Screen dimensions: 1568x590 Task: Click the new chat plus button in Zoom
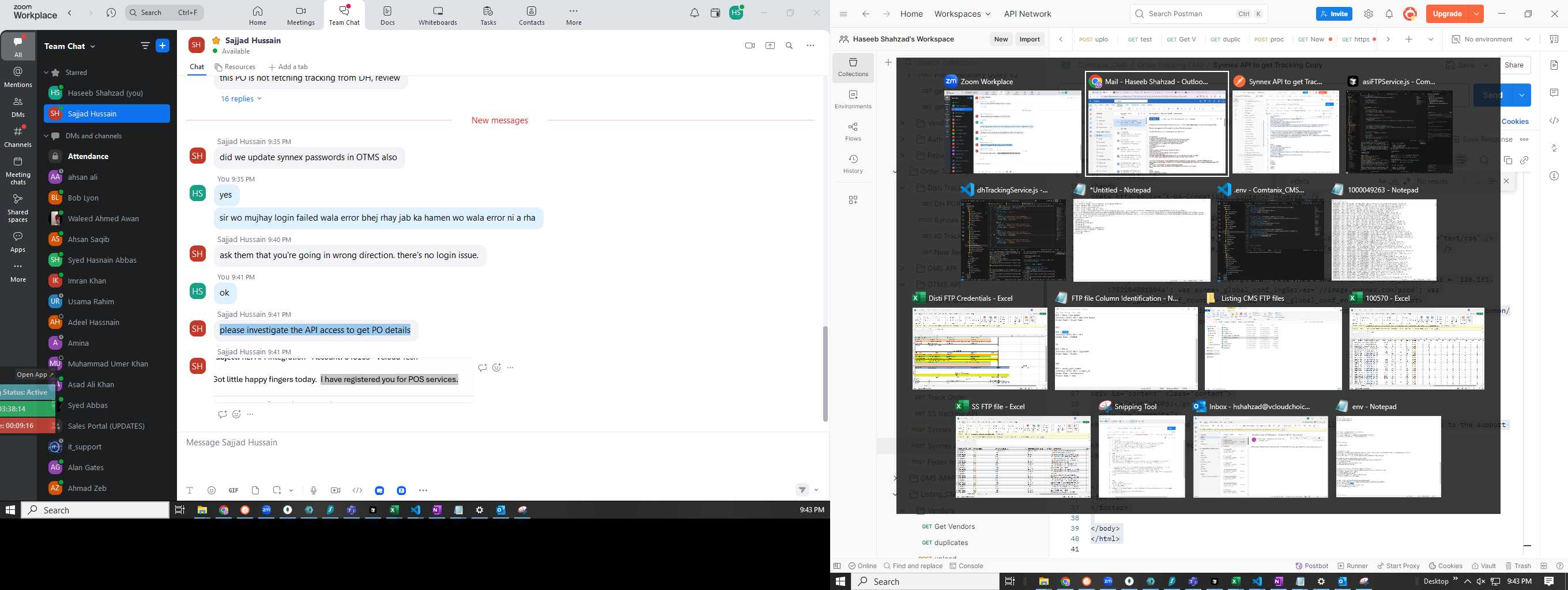pyautogui.click(x=163, y=46)
